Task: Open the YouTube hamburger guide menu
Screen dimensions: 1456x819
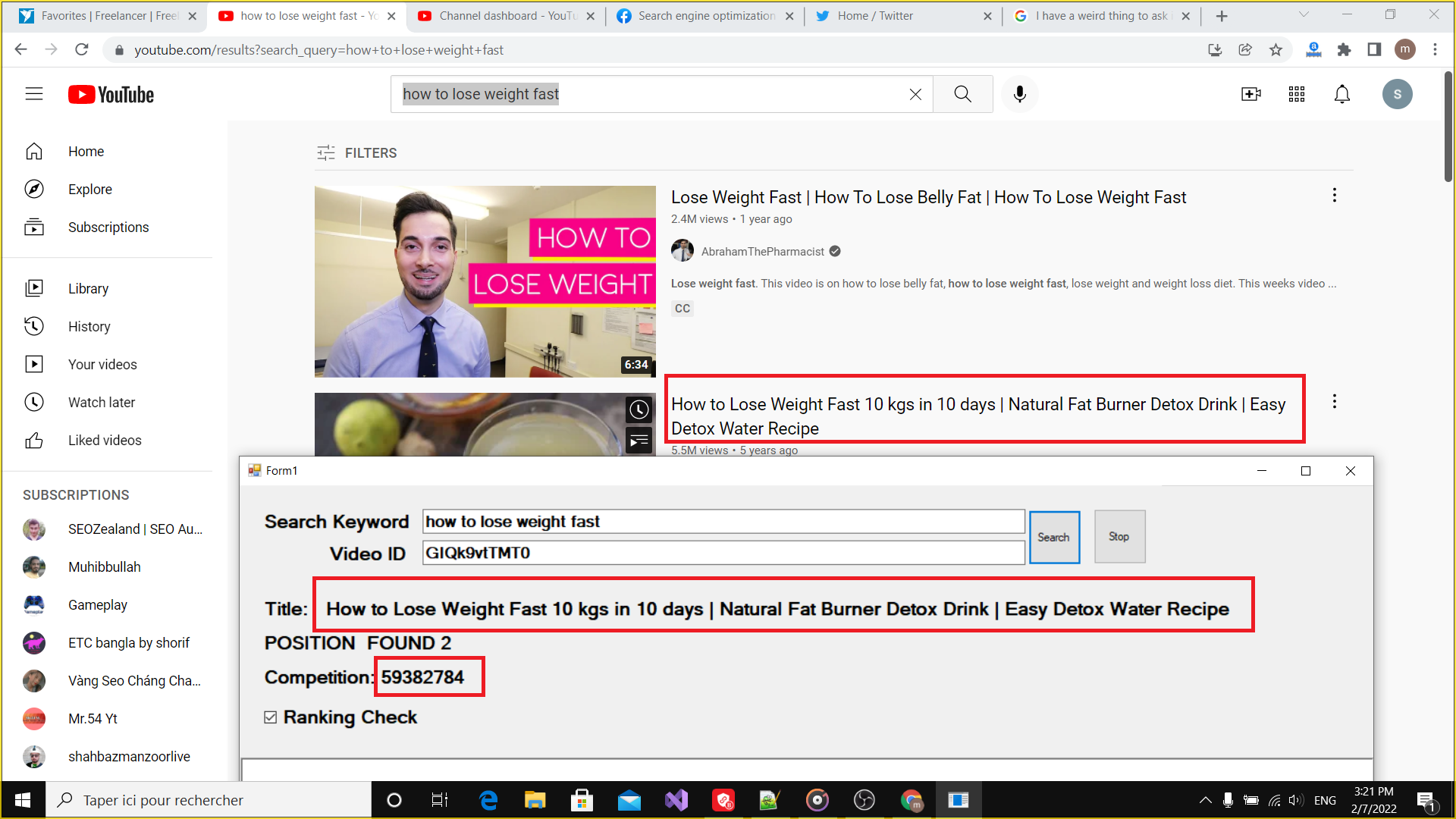Action: (x=34, y=94)
